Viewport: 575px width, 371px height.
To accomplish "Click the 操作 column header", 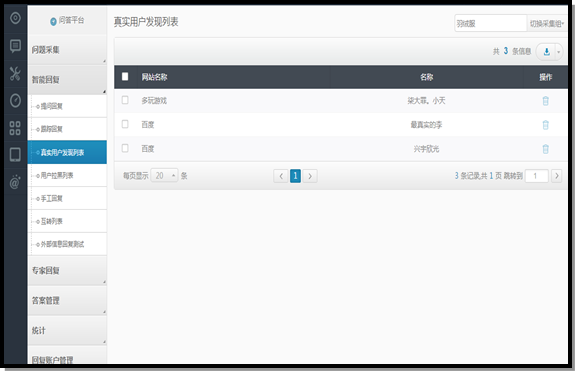I will [545, 77].
